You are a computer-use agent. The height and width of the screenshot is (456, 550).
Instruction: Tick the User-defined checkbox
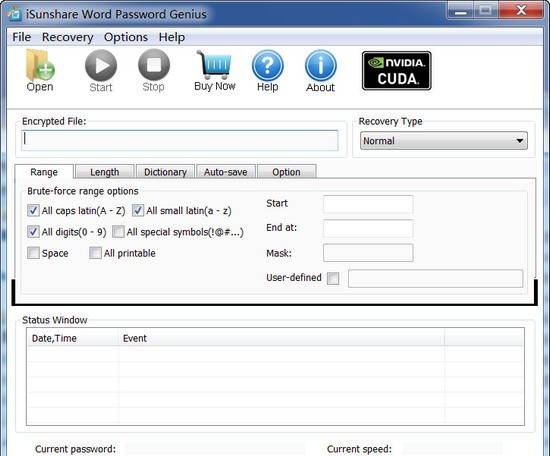point(333,279)
